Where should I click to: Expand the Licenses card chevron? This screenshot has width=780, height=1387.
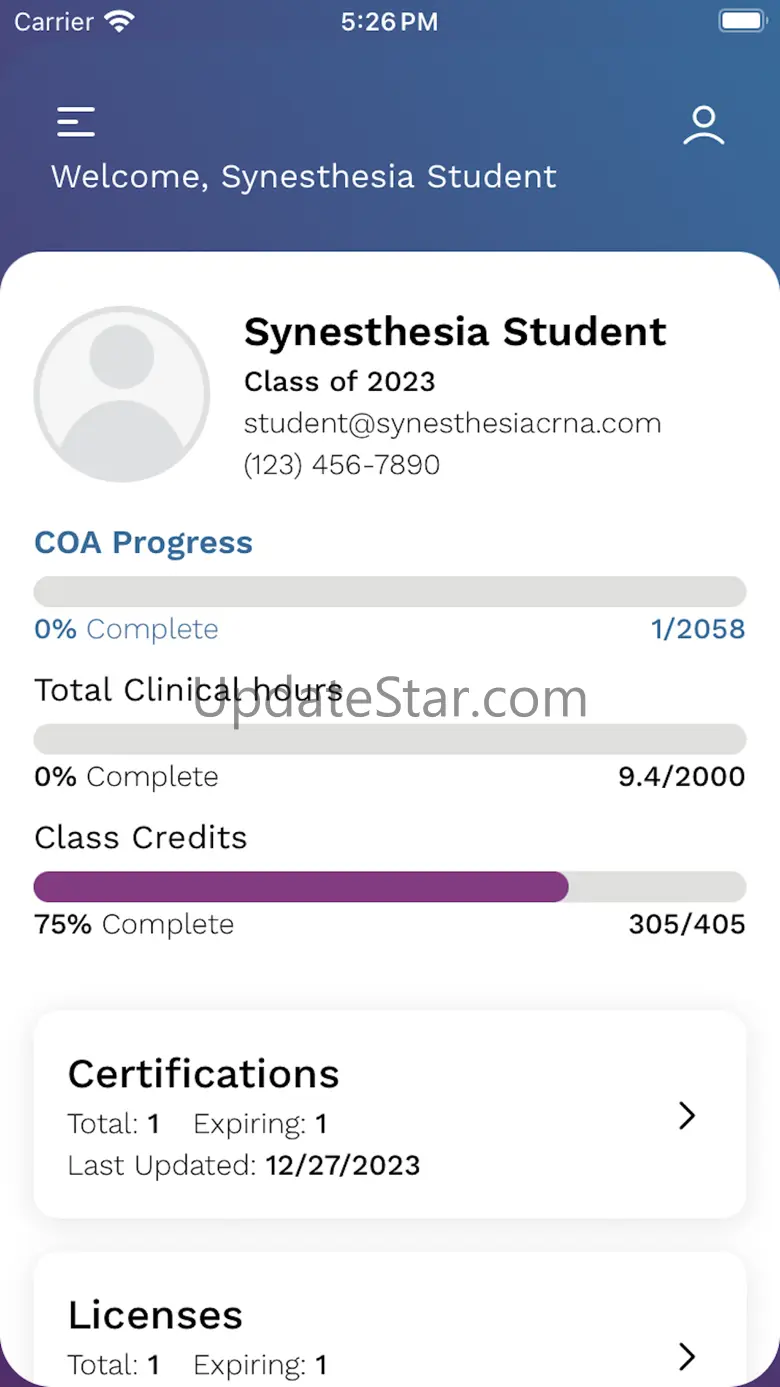687,1356
